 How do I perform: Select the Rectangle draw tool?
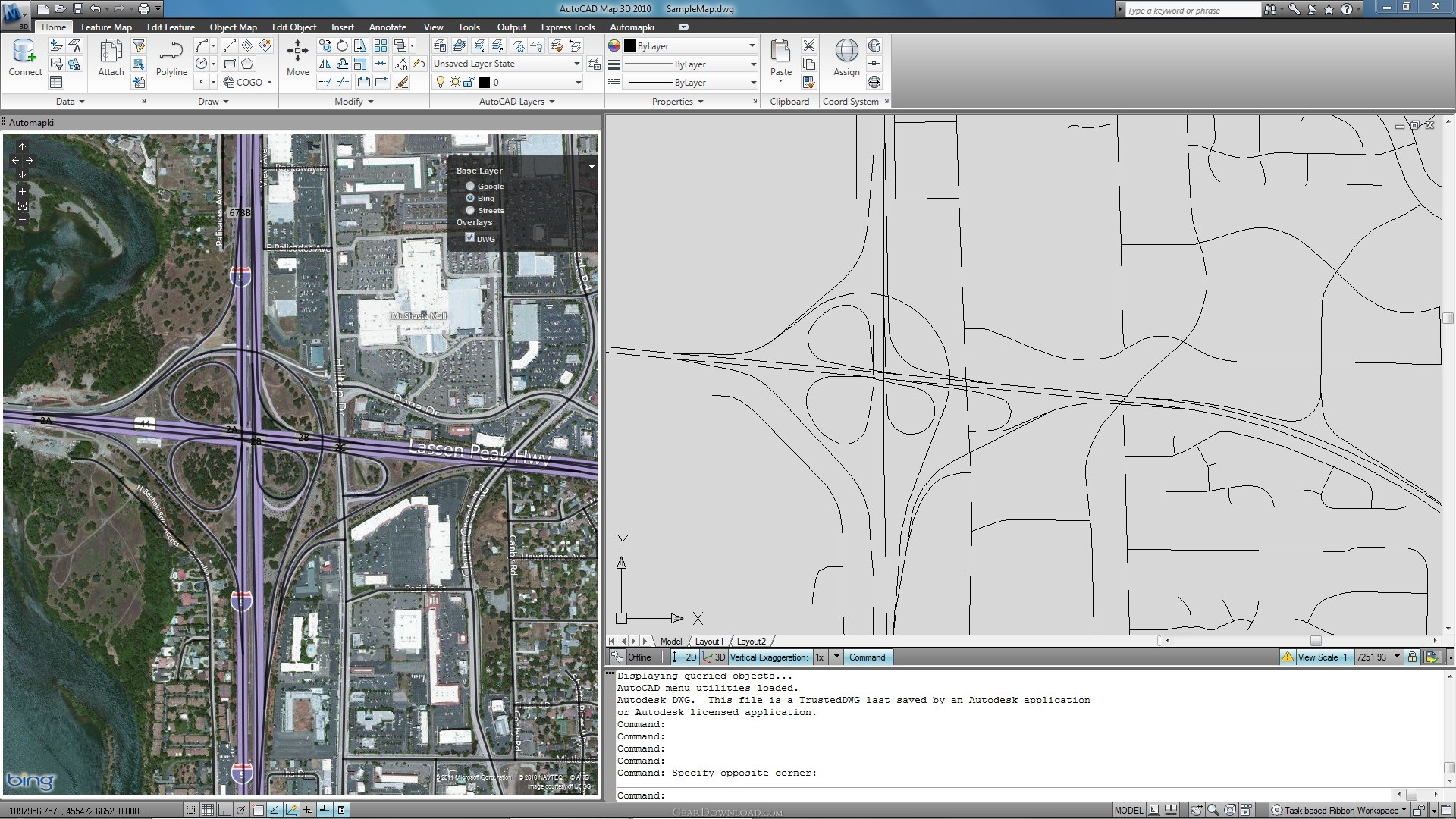(x=229, y=64)
